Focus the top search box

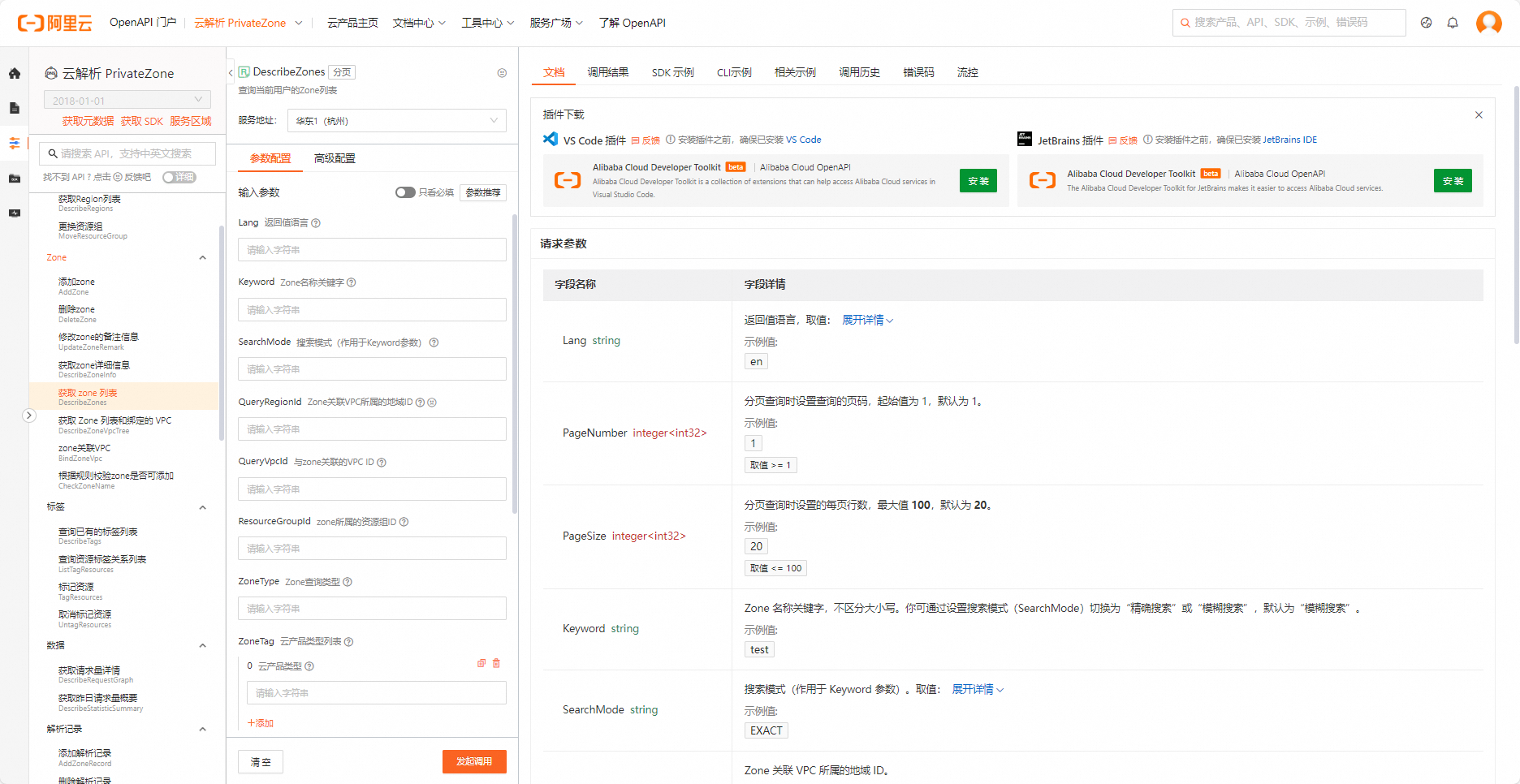1289,23
